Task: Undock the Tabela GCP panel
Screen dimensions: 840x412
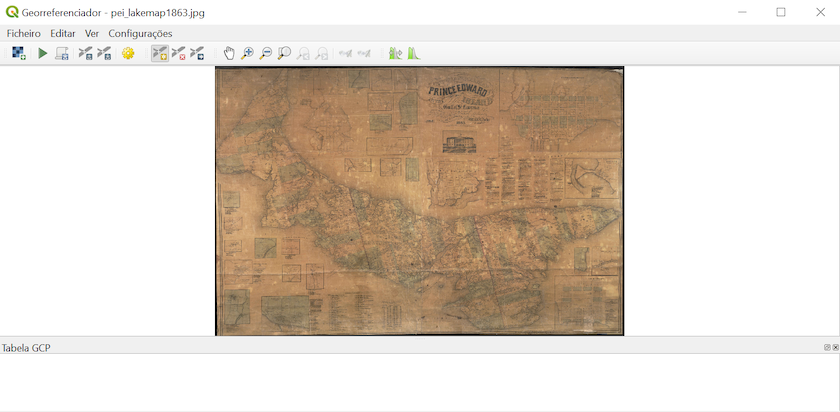Action: (827, 347)
